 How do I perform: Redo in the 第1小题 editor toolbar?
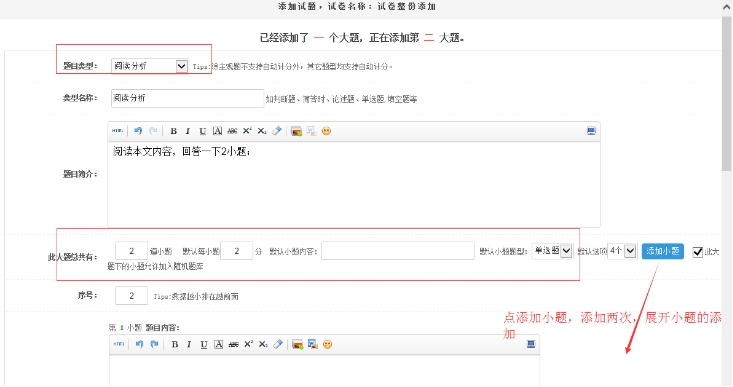point(154,344)
